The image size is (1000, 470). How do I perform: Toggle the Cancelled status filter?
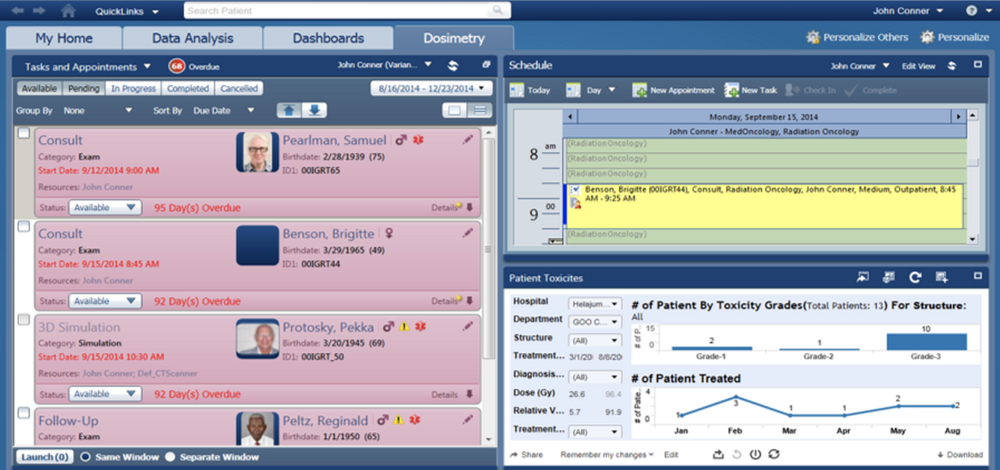[239, 89]
